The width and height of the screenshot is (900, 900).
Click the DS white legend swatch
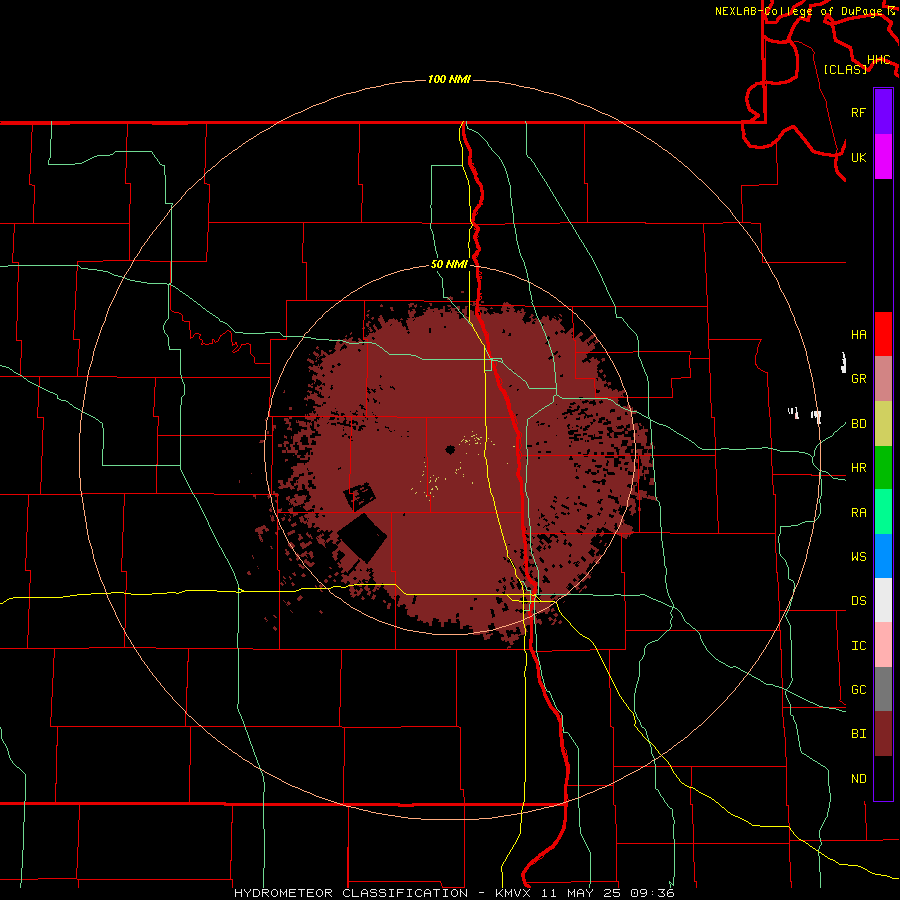[x=883, y=600]
